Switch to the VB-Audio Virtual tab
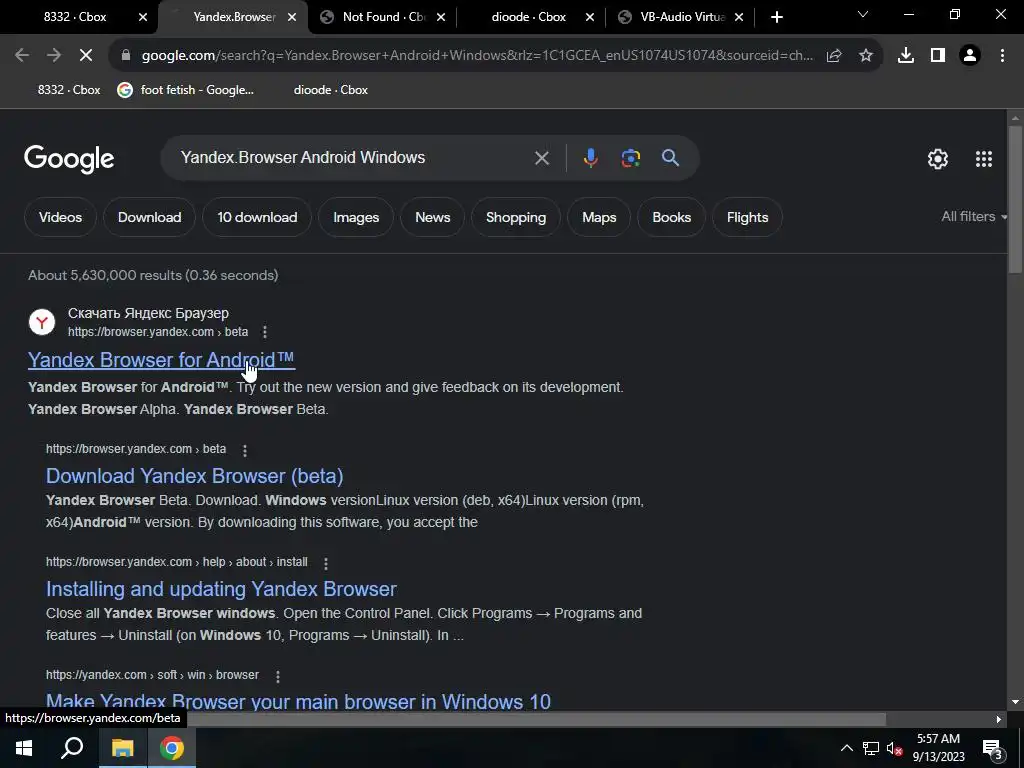This screenshot has width=1024, height=768. (x=681, y=17)
